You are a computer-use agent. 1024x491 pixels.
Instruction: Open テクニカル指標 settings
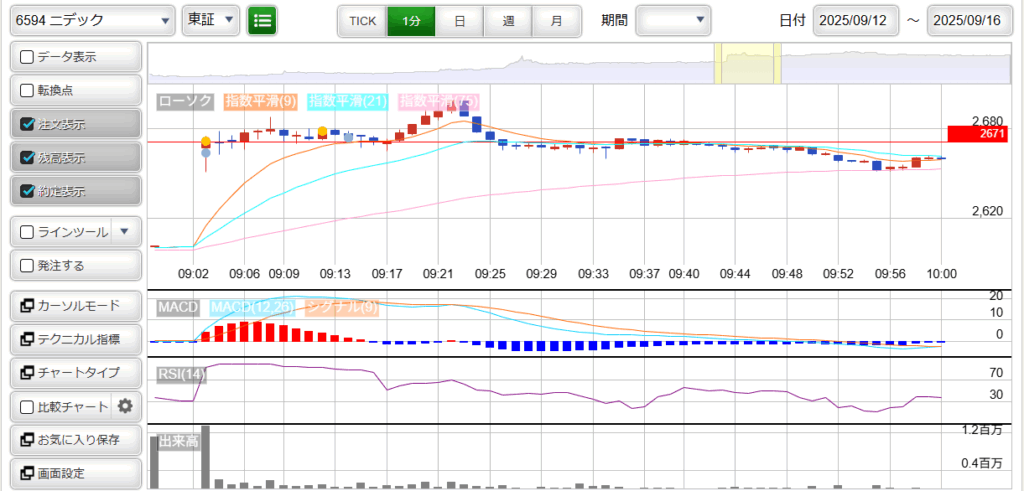click(x=76, y=339)
